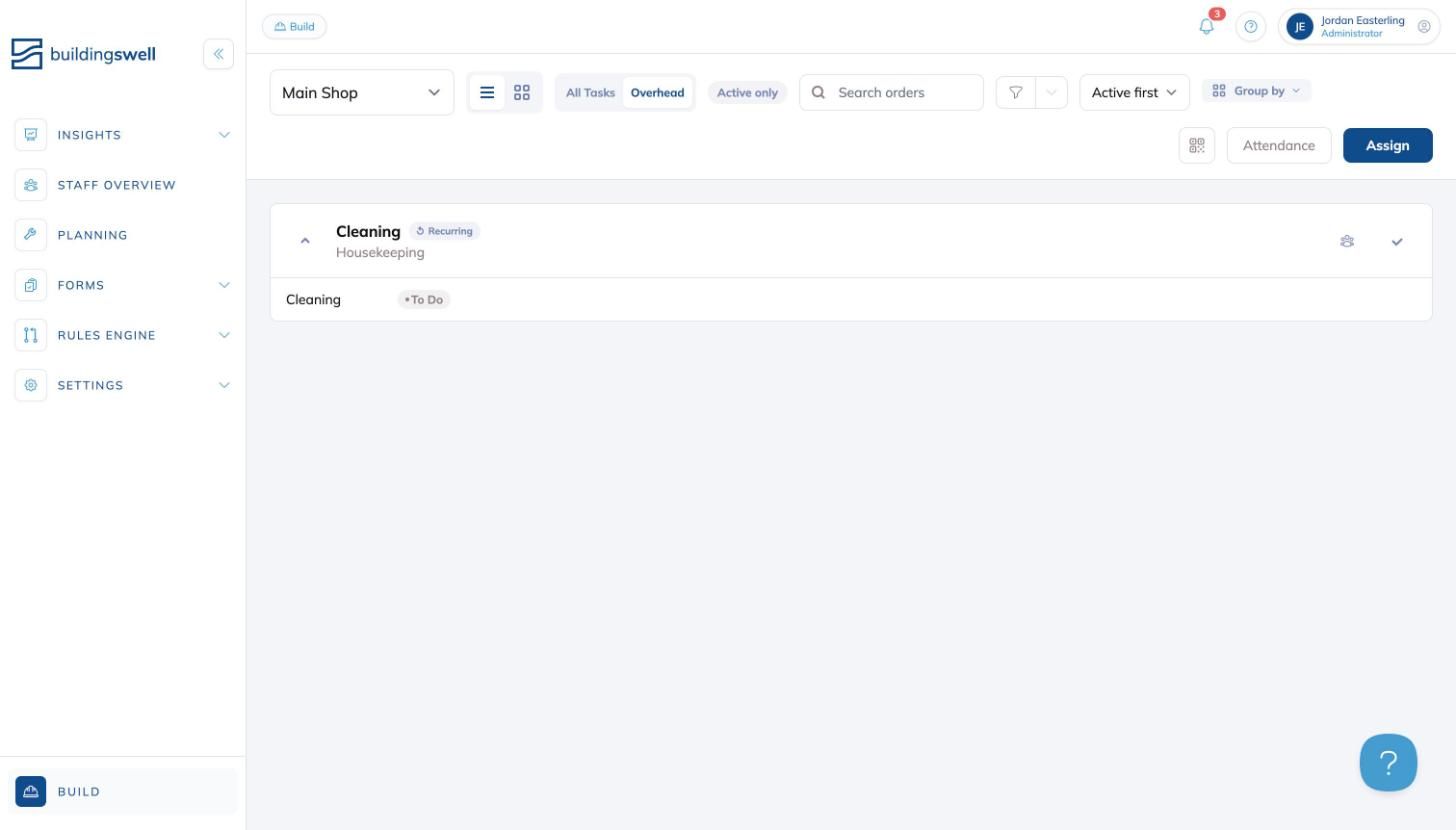The height and width of the screenshot is (830, 1456).
Task: Open the Main Shop location dropdown
Action: click(x=362, y=92)
